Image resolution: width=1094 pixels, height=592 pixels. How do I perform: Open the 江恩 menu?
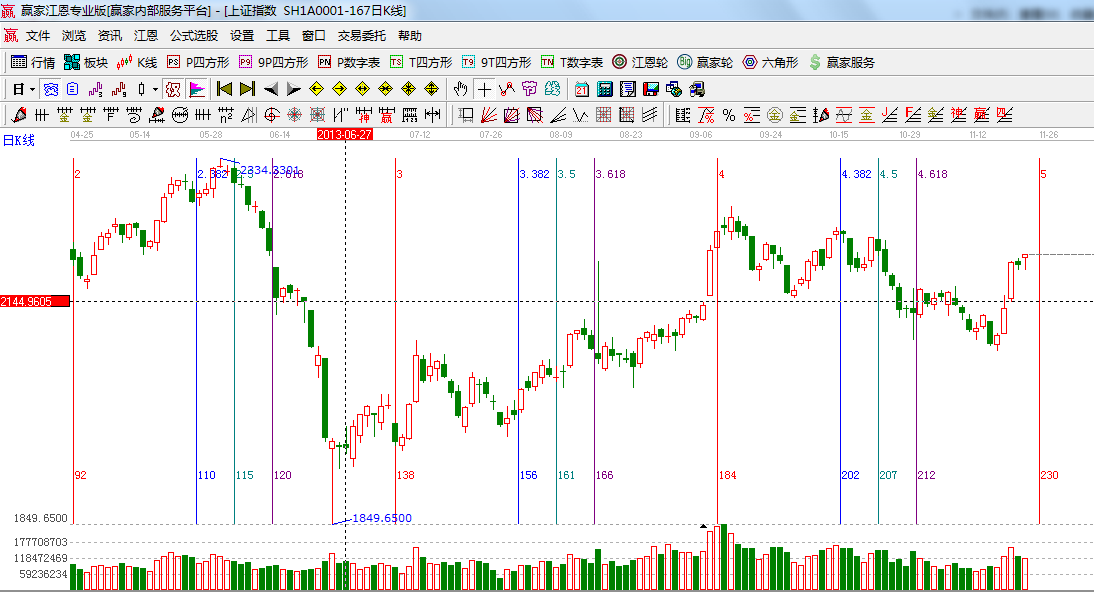[146, 35]
